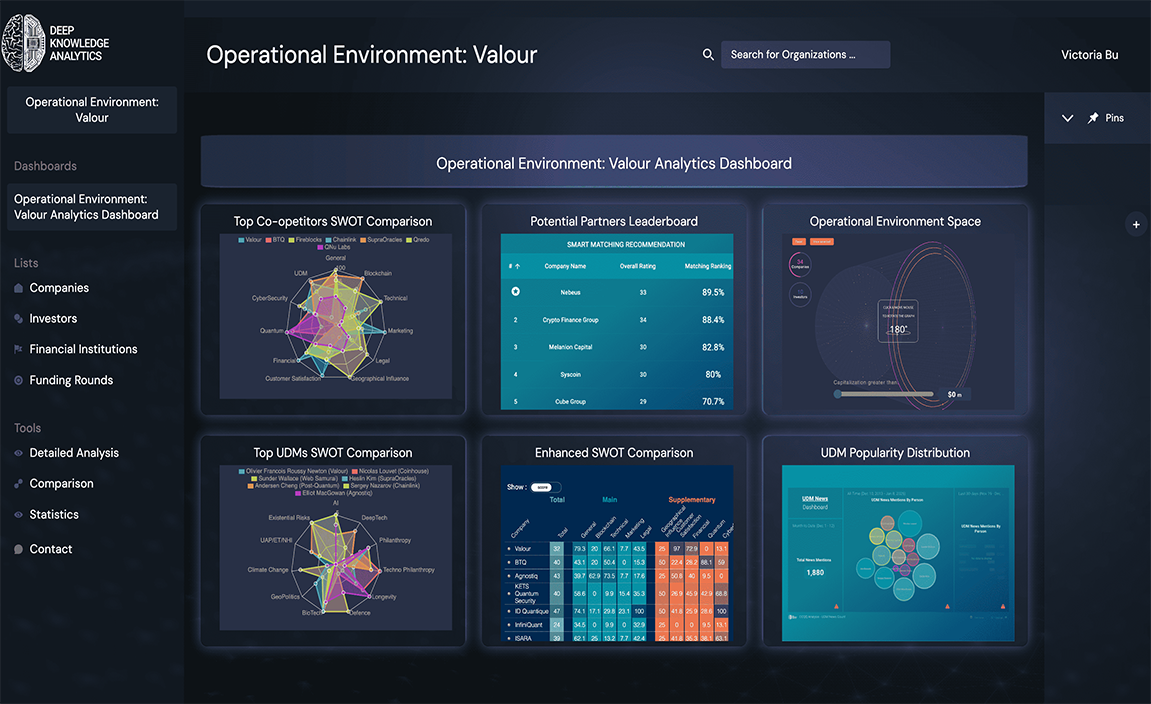1151x704 pixels.
Task: Toggle the Show score switch in Enhanced SWOT
Action: click(542, 487)
